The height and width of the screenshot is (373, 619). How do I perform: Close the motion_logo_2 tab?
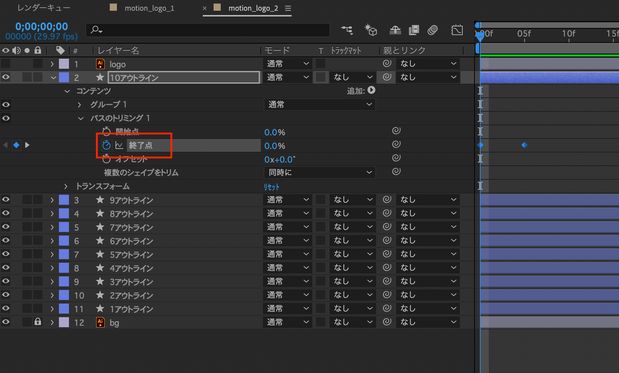pos(204,8)
